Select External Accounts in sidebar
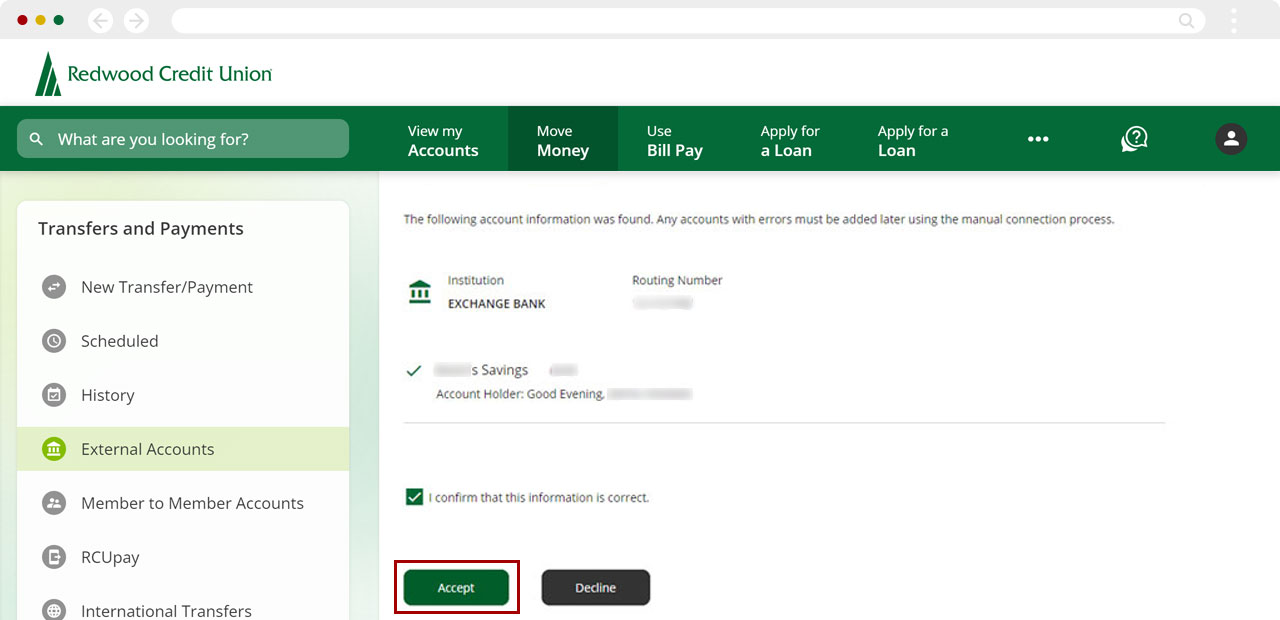Image resolution: width=1280 pixels, height=620 pixels. tap(183, 449)
